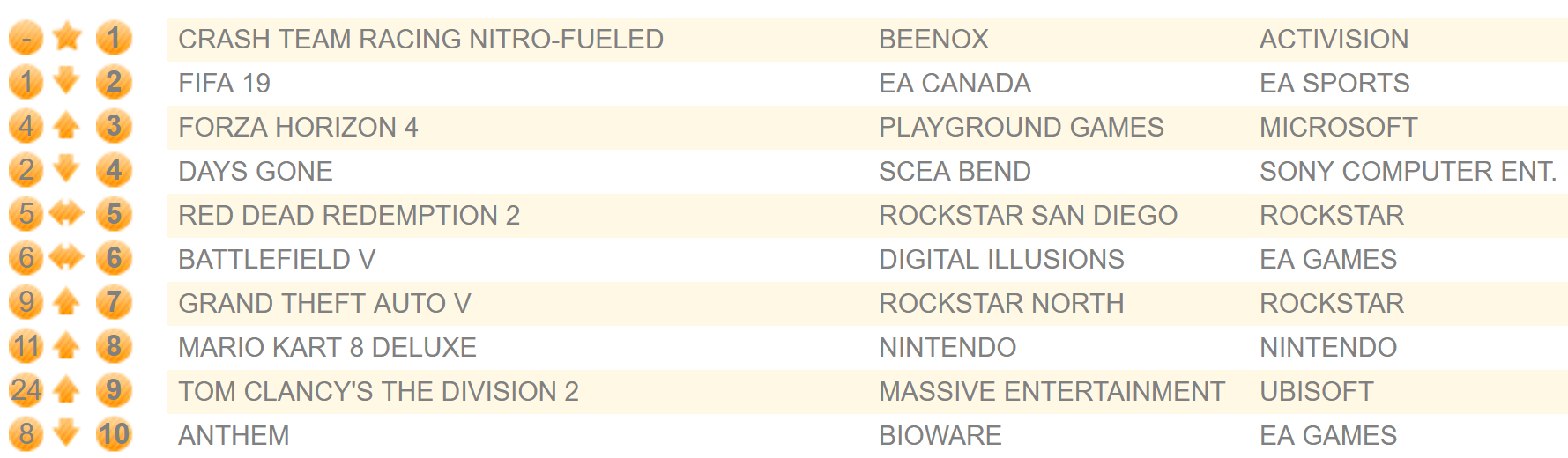Click the up arrow icon beside Grand Theft Auto V

click(66, 302)
